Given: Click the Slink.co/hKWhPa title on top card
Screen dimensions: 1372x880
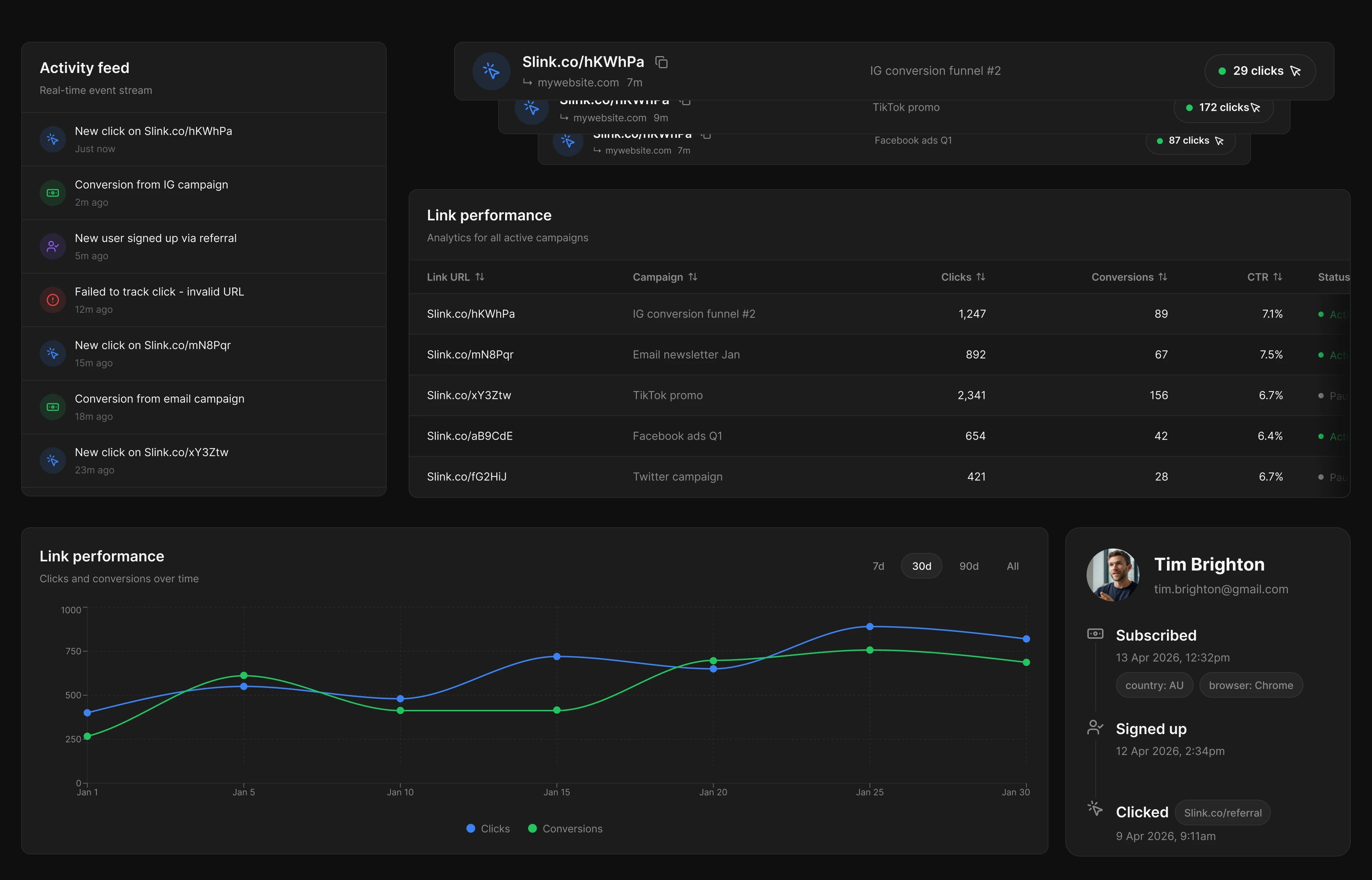Looking at the screenshot, I should [583, 62].
